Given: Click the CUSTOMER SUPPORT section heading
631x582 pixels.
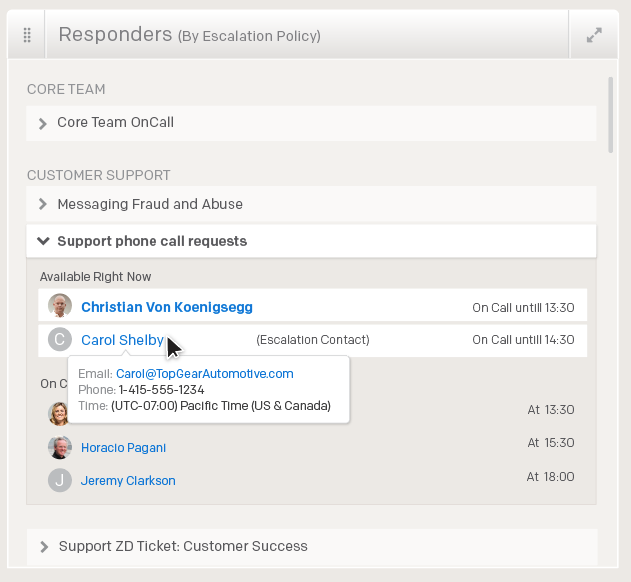Looking at the screenshot, I should pyautogui.click(x=99, y=175).
